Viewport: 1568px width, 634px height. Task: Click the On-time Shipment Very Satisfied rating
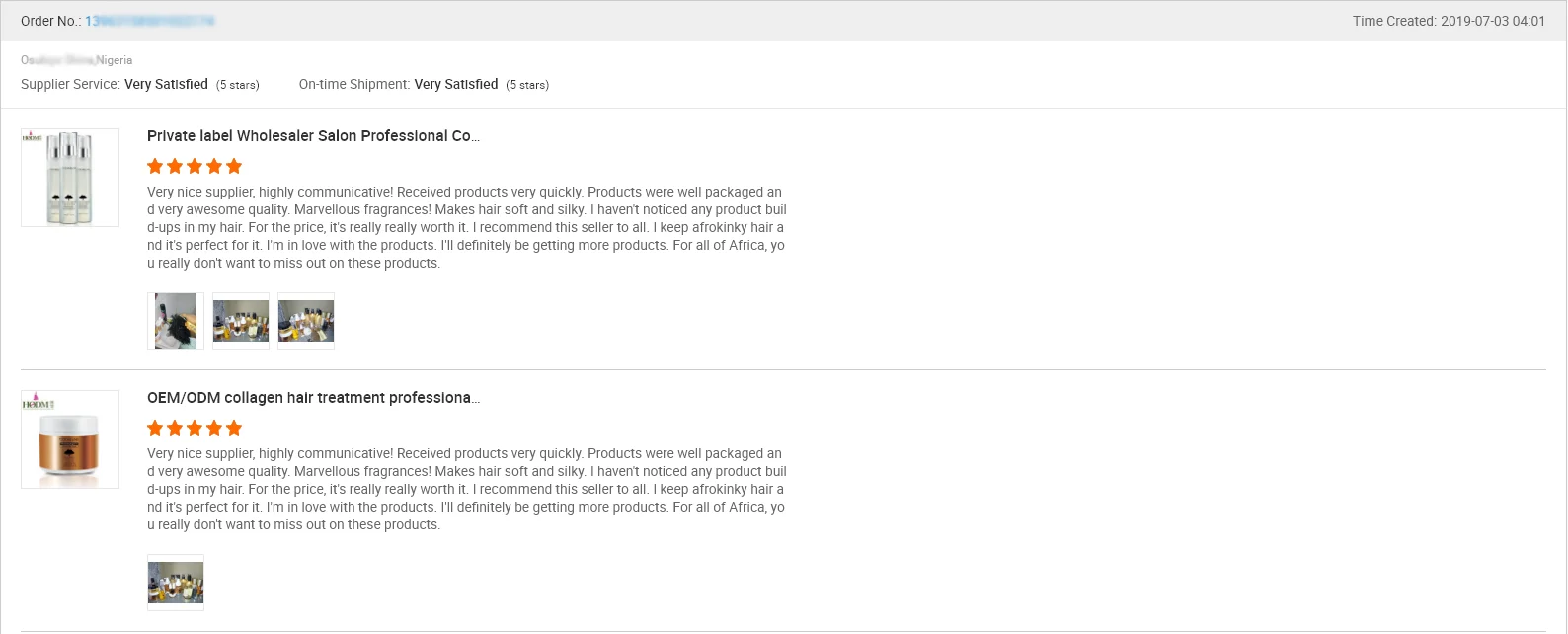pos(456,85)
